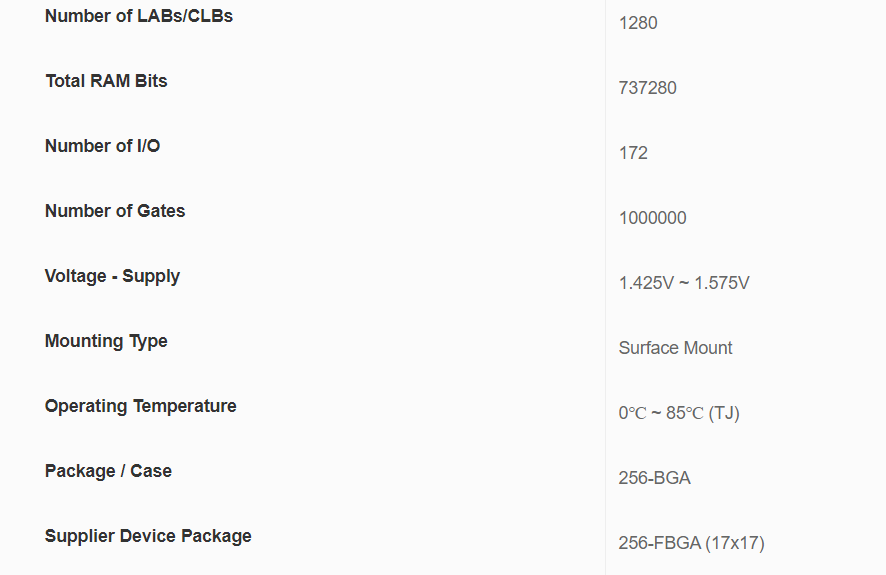Click the "Mounting Type" label
This screenshot has width=886, height=575.
106,341
